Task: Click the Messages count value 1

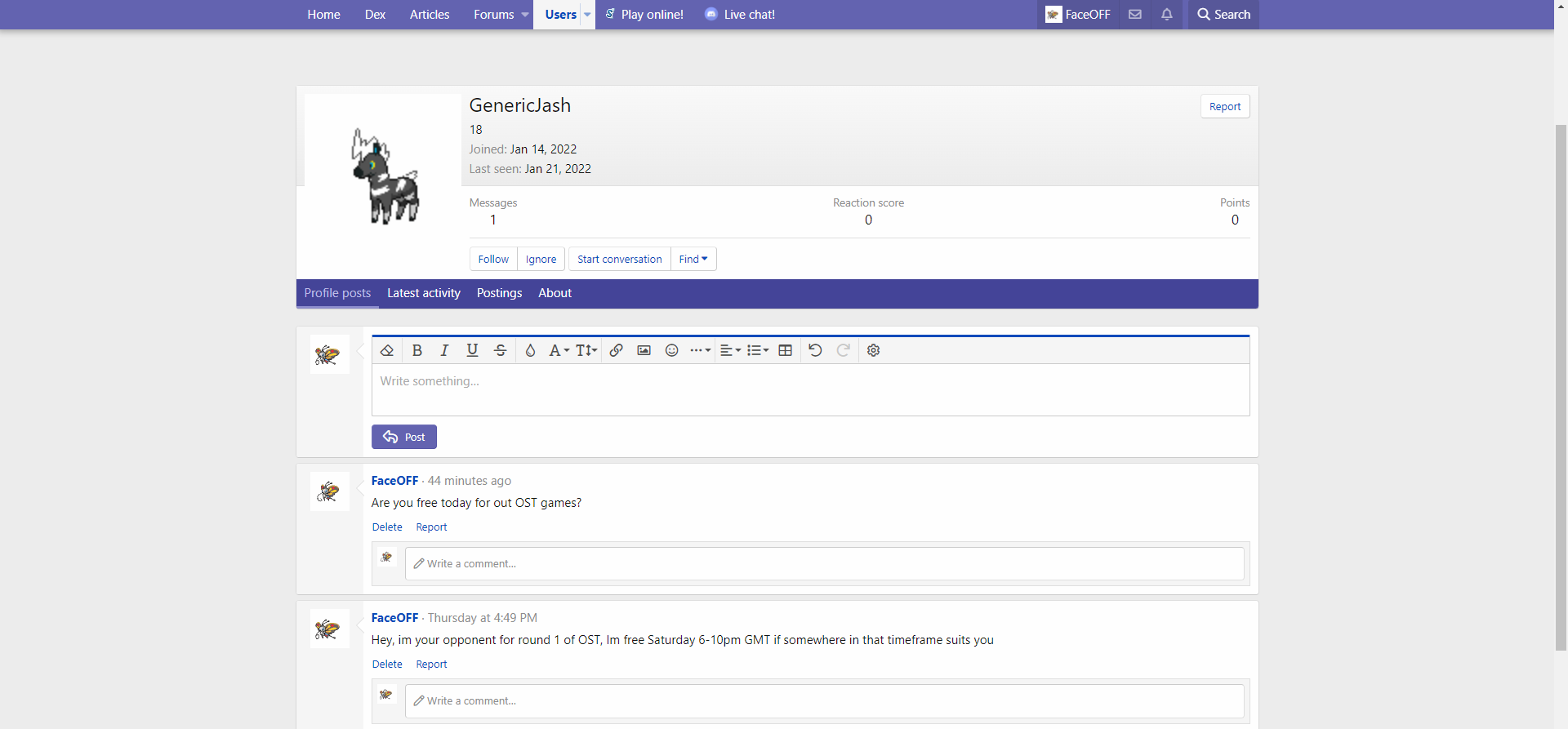Action: coord(492,220)
